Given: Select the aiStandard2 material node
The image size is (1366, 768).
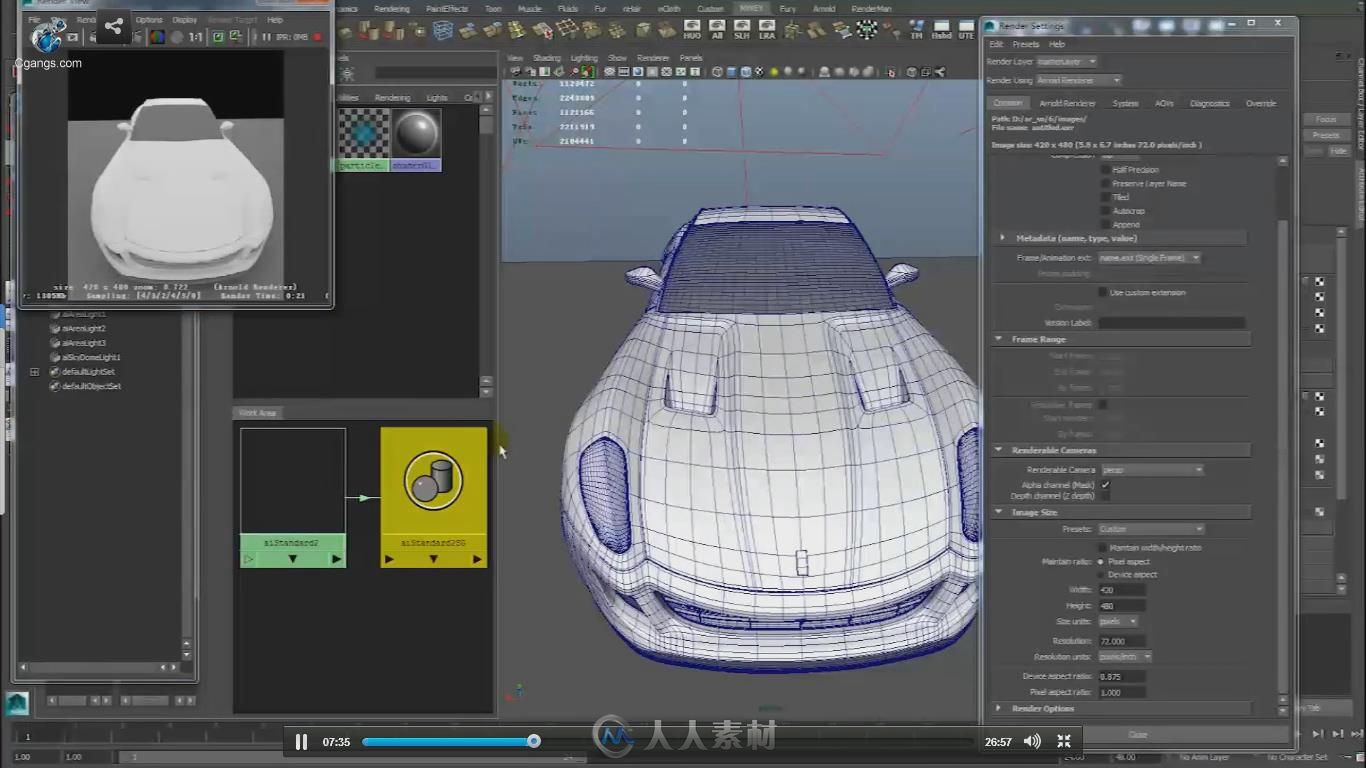Looking at the screenshot, I should (293, 497).
